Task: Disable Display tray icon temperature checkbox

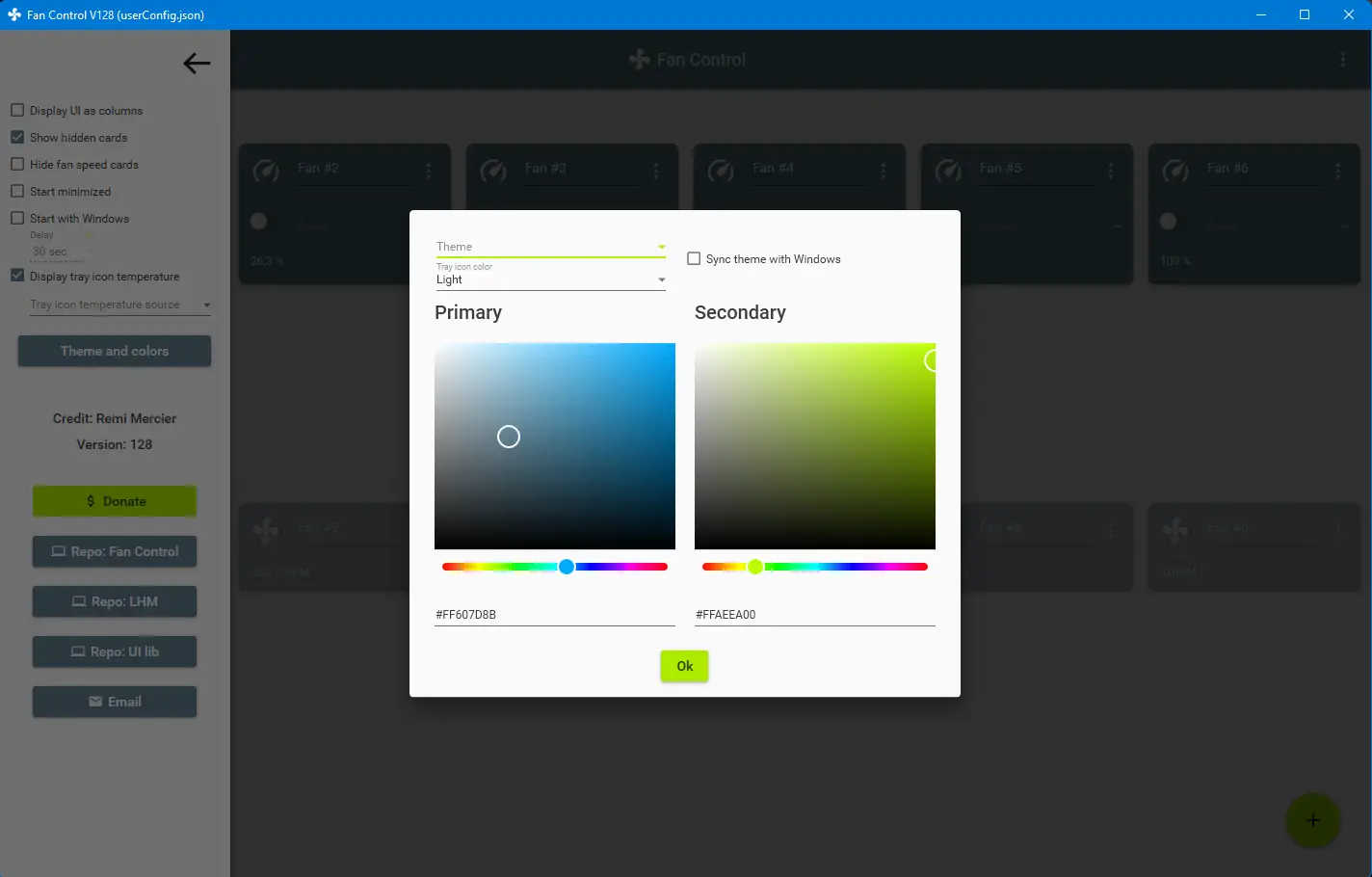Action: [x=17, y=276]
